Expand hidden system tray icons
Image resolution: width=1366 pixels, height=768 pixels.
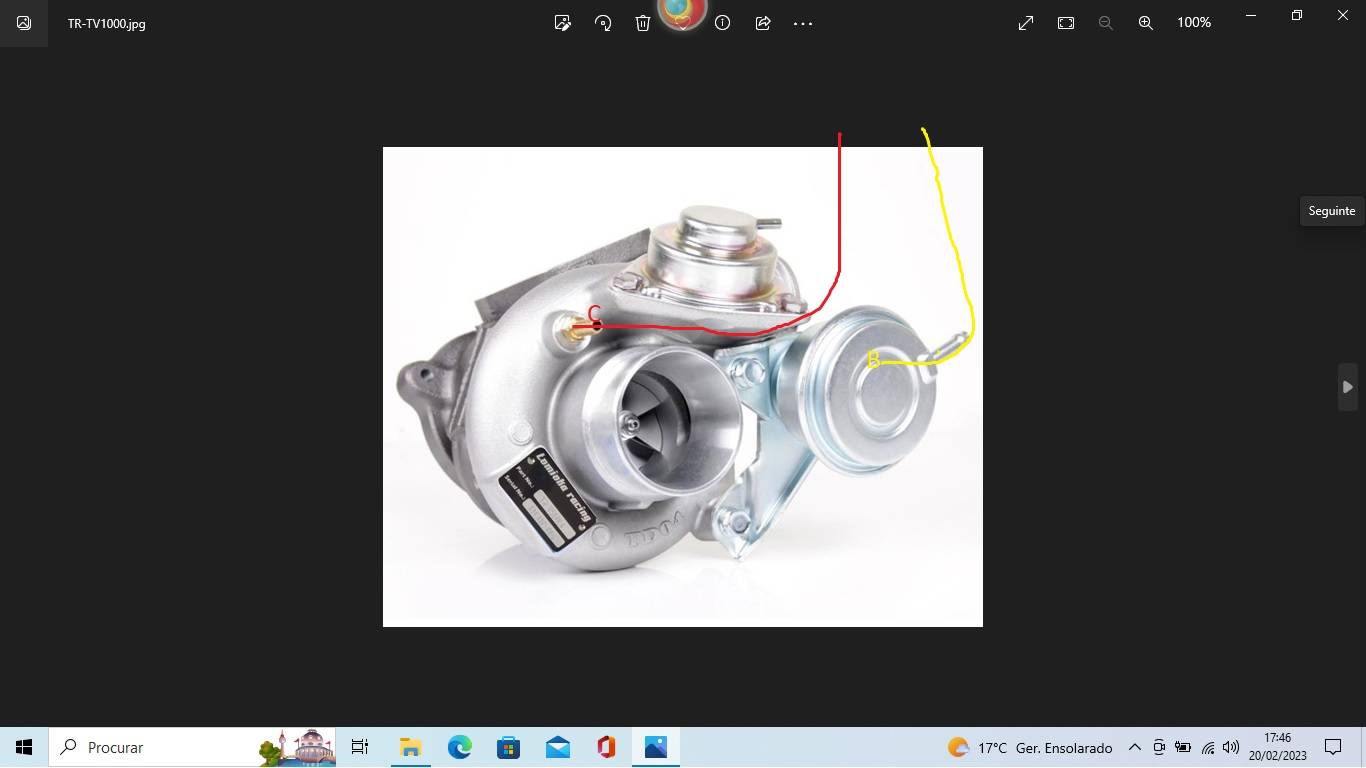click(1135, 747)
